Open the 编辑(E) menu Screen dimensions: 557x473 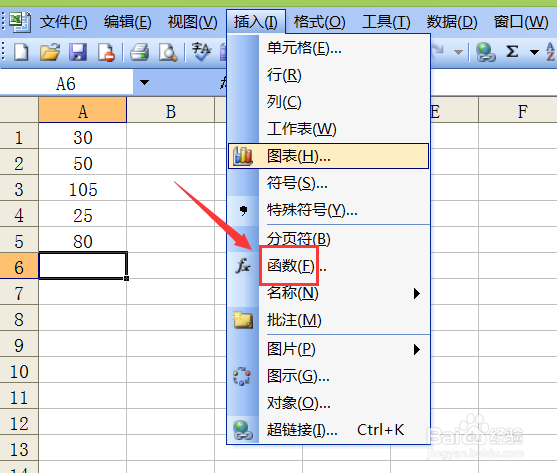point(128,22)
